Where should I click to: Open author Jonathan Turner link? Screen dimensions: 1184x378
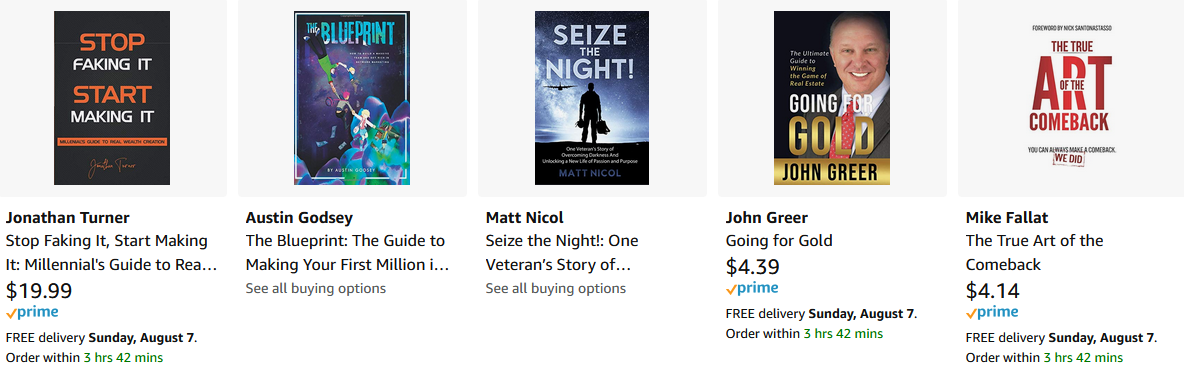[67, 218]
